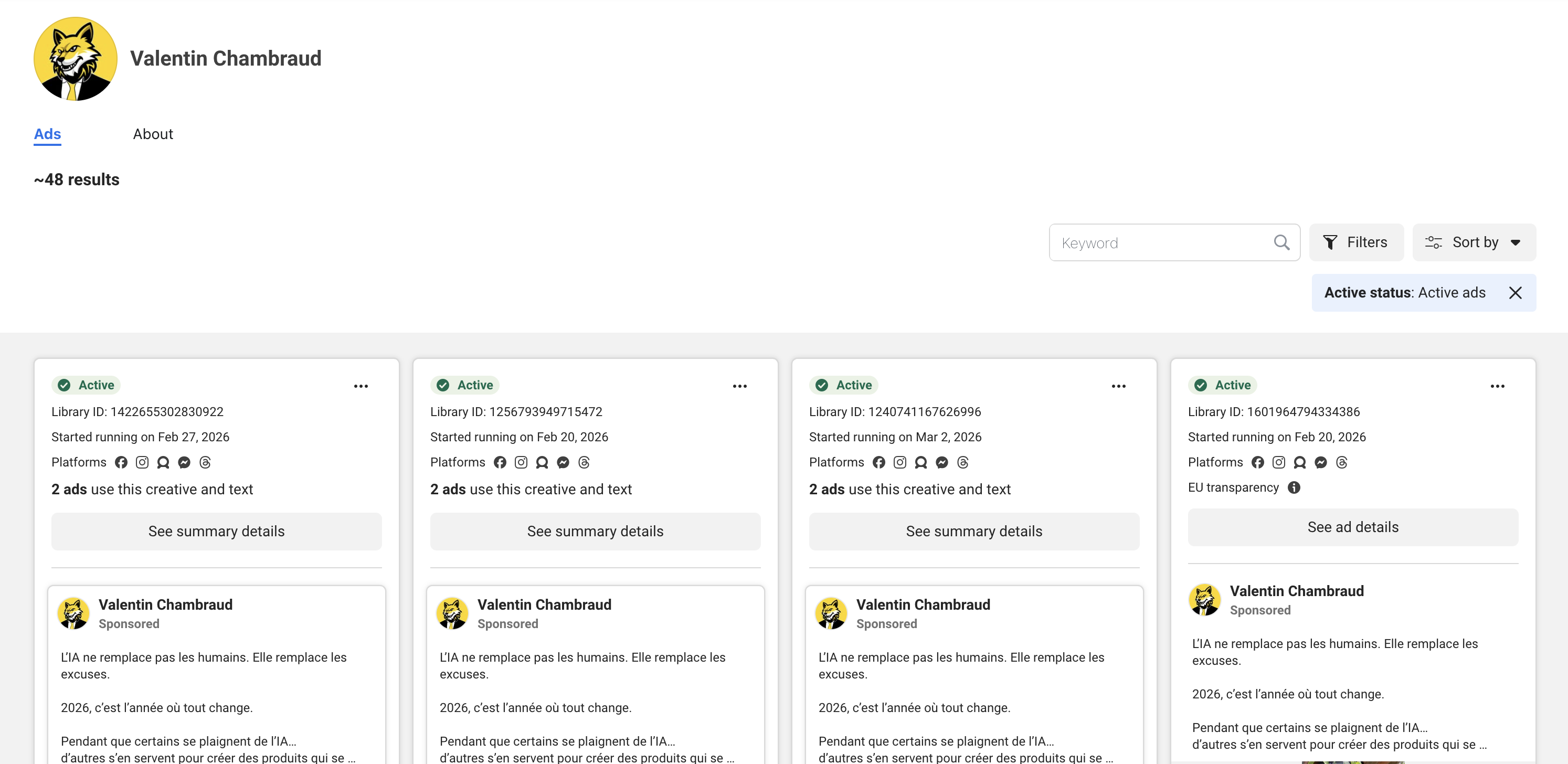The width and height of the screenshot is (1568, 764).
Task: Type in the Keyword search field
Action: pyautogui.click(x=1162, y=243)
